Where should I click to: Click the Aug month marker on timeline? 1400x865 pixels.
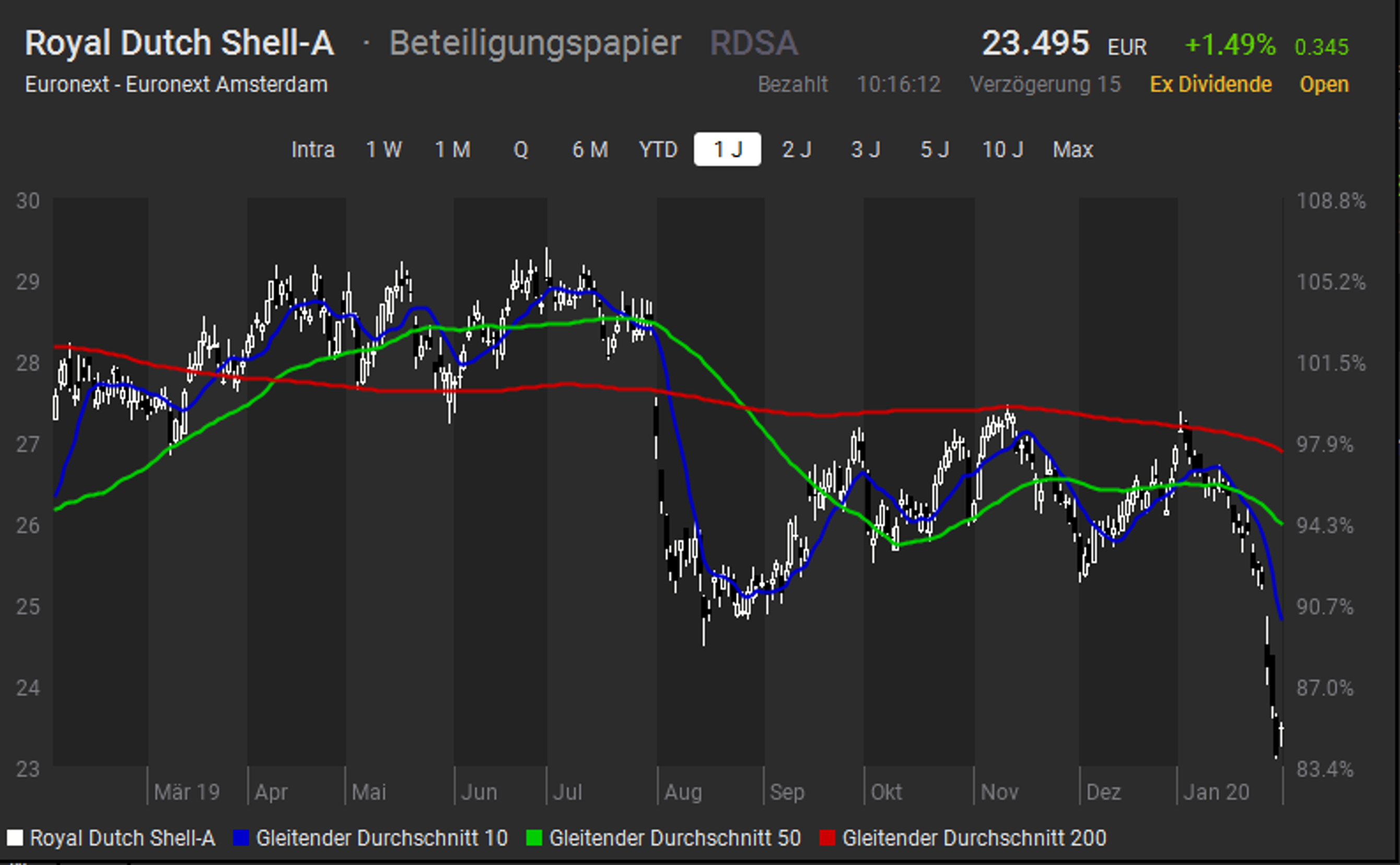coord(683,792)
